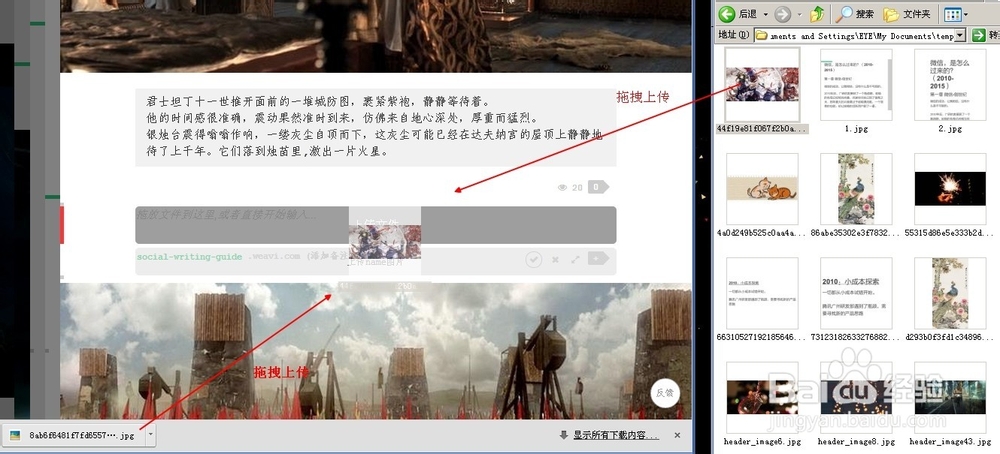Open the download item dropdown arrow
Screen dimensions: 1000x454
coord(150,436)
